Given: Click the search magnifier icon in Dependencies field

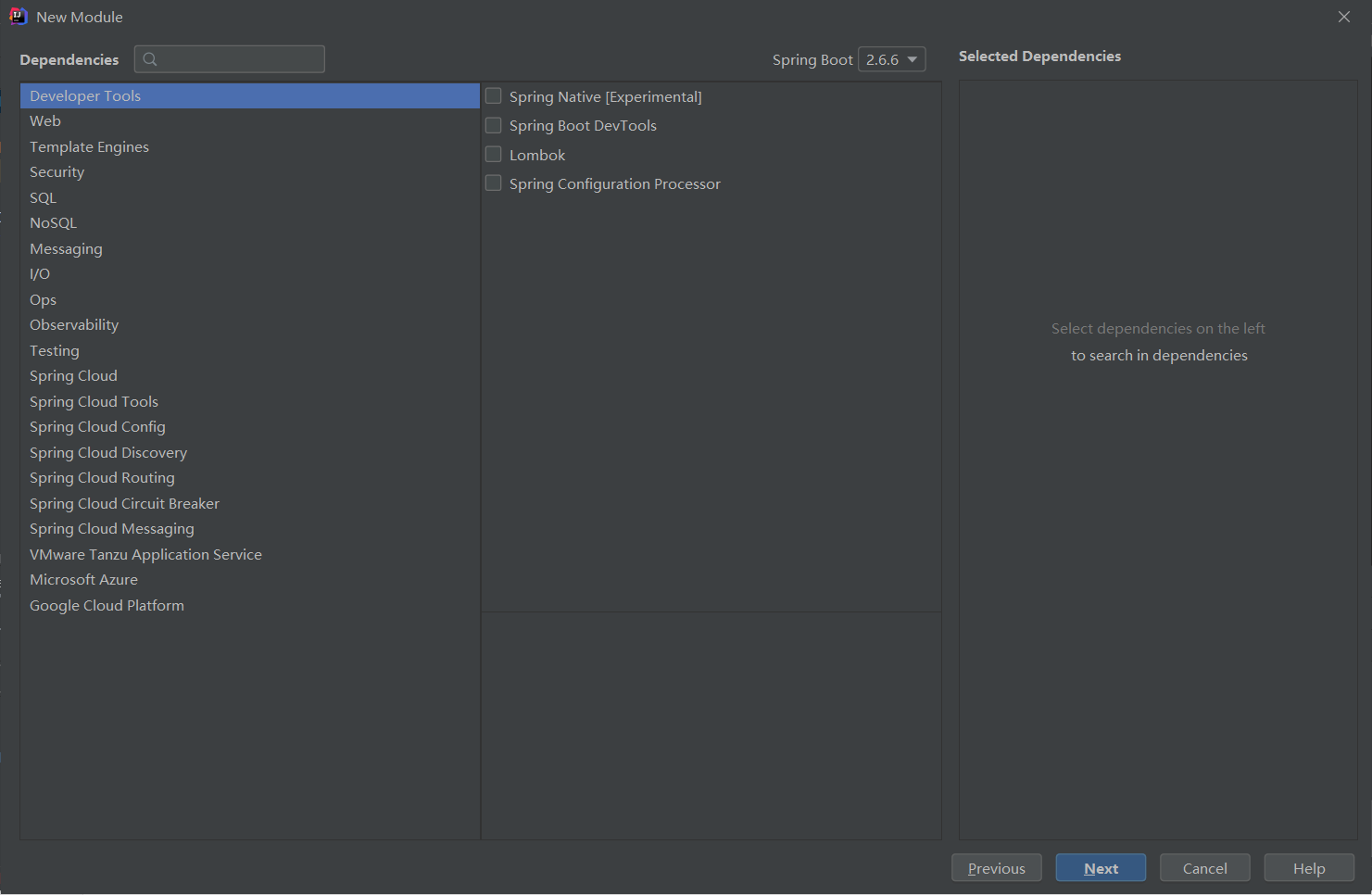Looking at the screenshot, I should [x=150, y=59].
